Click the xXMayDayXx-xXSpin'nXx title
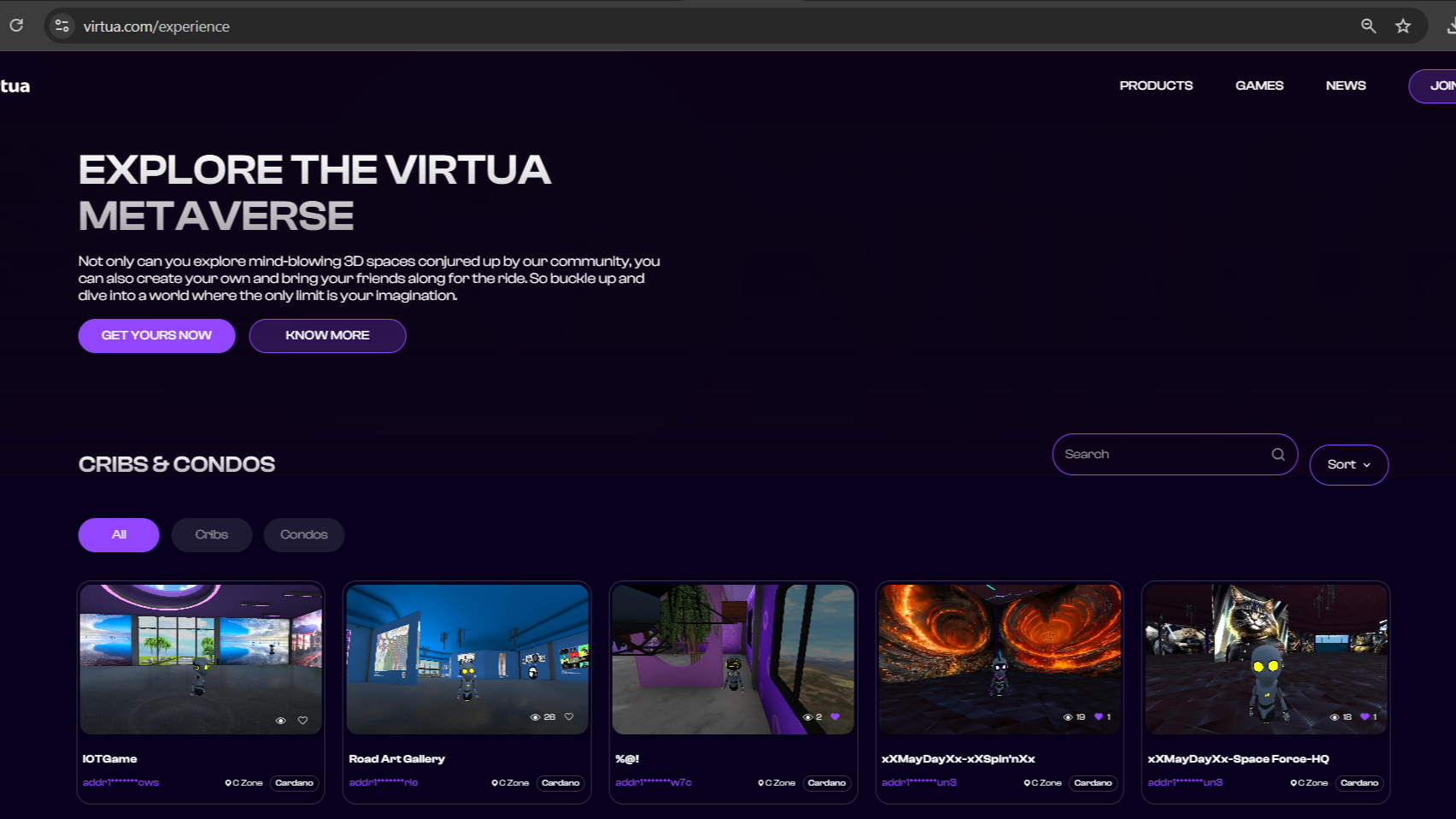The width and height of the screenshot is (1456, 819). click(x=958, y=759)
